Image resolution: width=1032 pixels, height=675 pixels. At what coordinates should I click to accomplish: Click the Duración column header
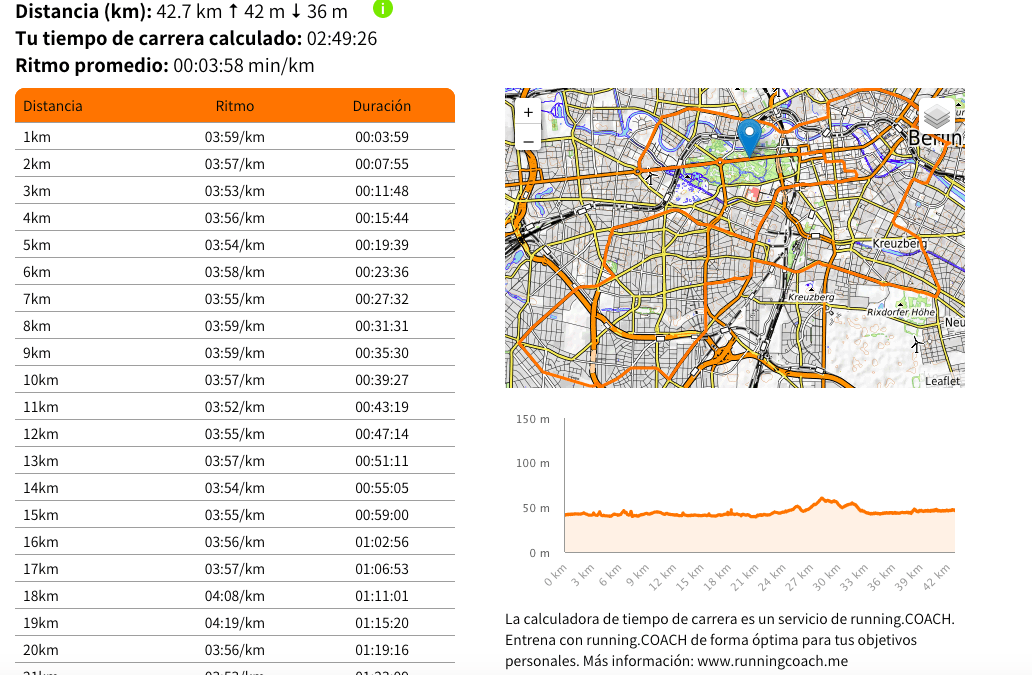coord(381,106)
